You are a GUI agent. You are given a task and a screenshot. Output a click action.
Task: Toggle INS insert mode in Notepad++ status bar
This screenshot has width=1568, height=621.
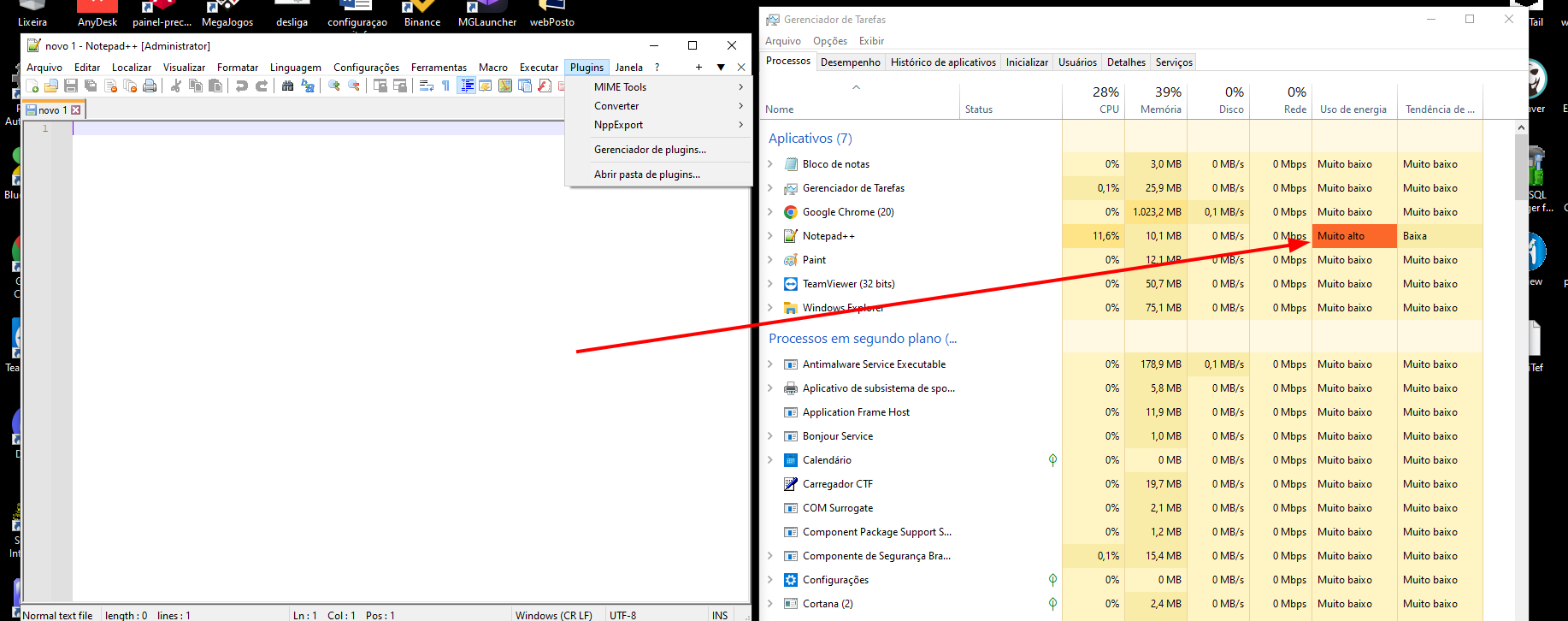click(x=720, y=615)
